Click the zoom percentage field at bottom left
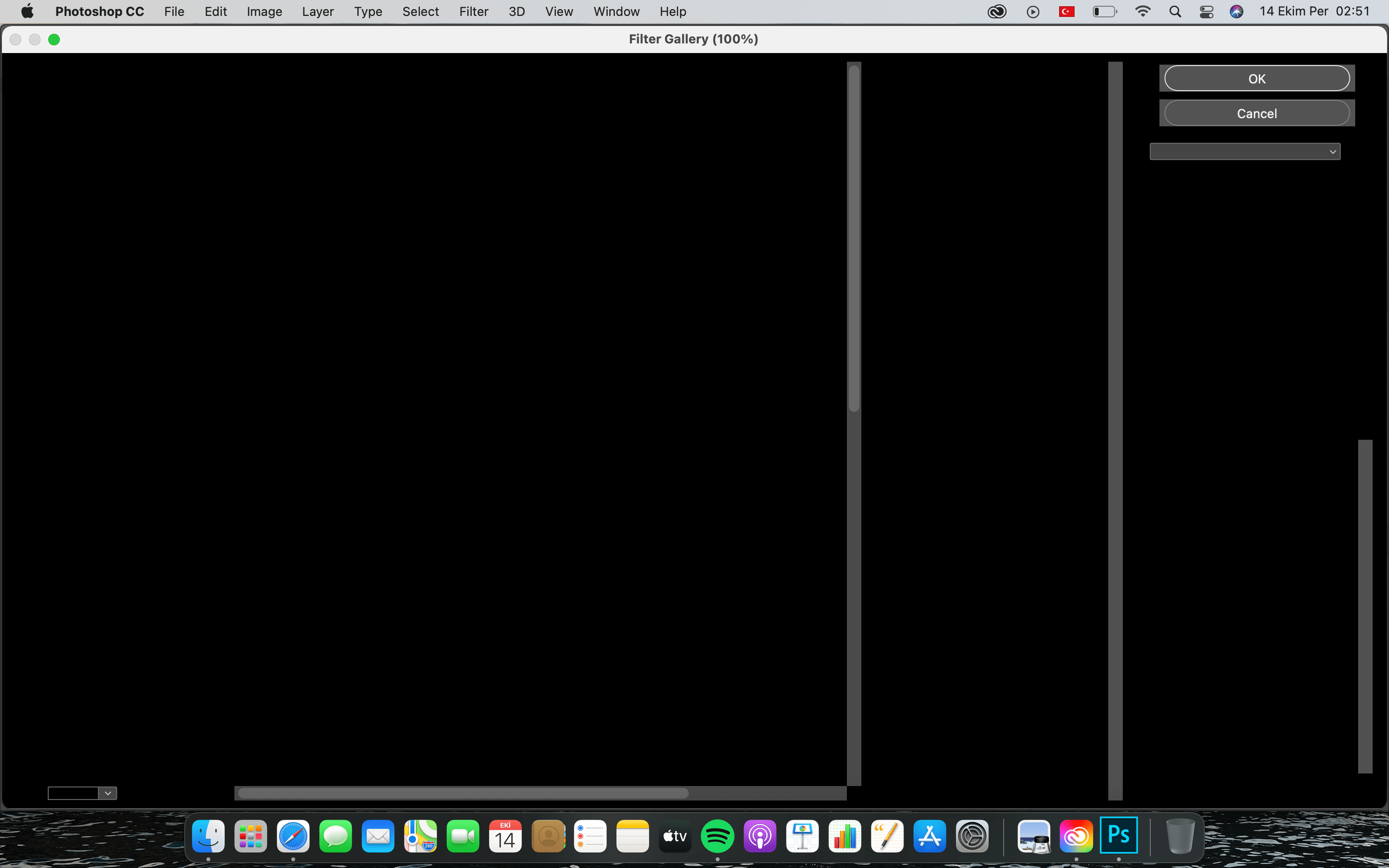The height and width of the screenshot is (868, 1389). (73, 793)
